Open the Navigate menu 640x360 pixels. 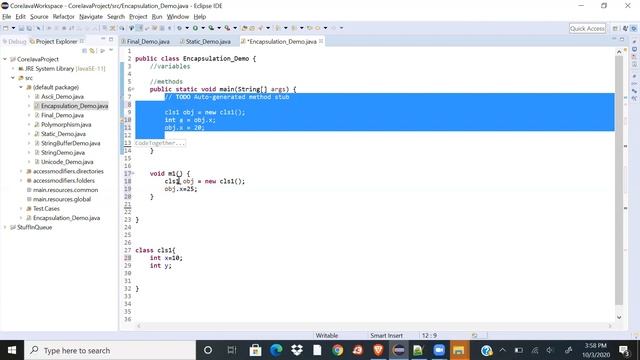[x=91, y=17]
